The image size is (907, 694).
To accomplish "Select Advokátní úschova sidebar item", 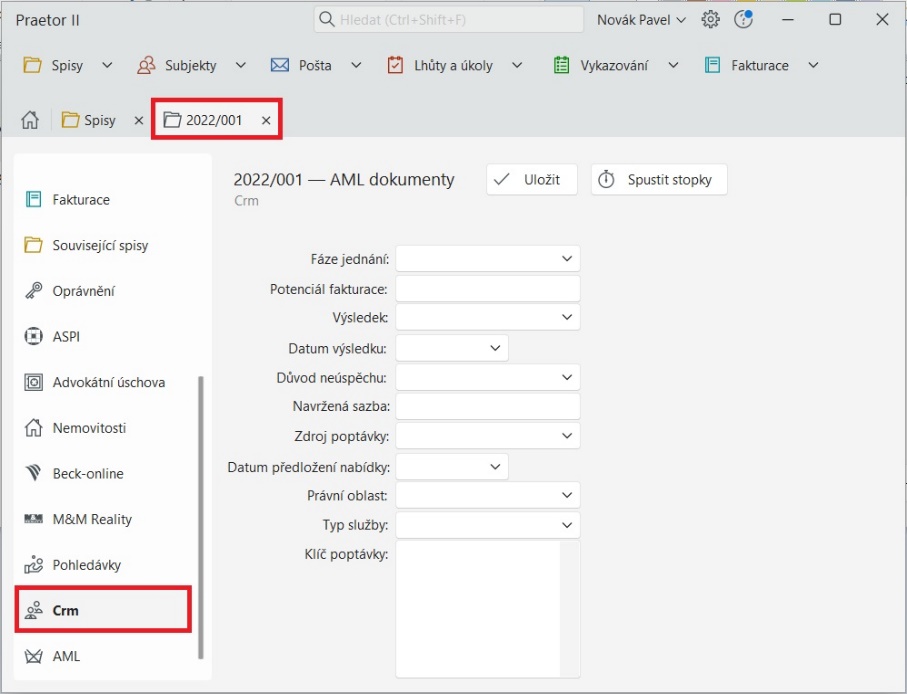I will [x=108, y=382].
